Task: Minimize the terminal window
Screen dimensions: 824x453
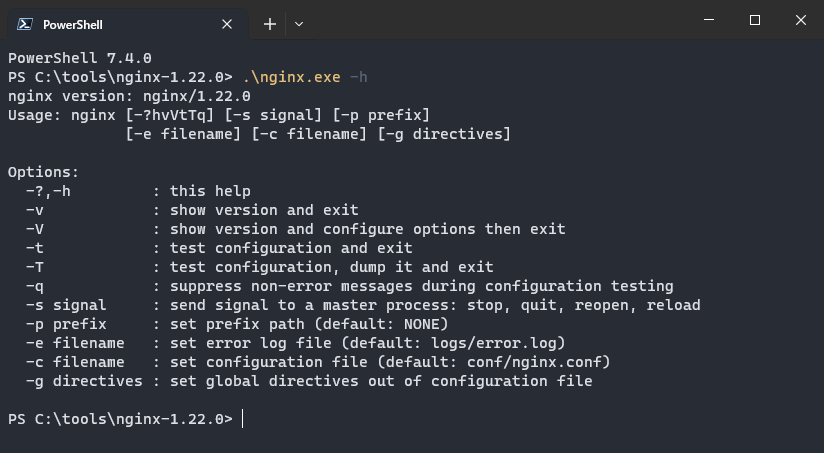Action: [x=708, y=20]
